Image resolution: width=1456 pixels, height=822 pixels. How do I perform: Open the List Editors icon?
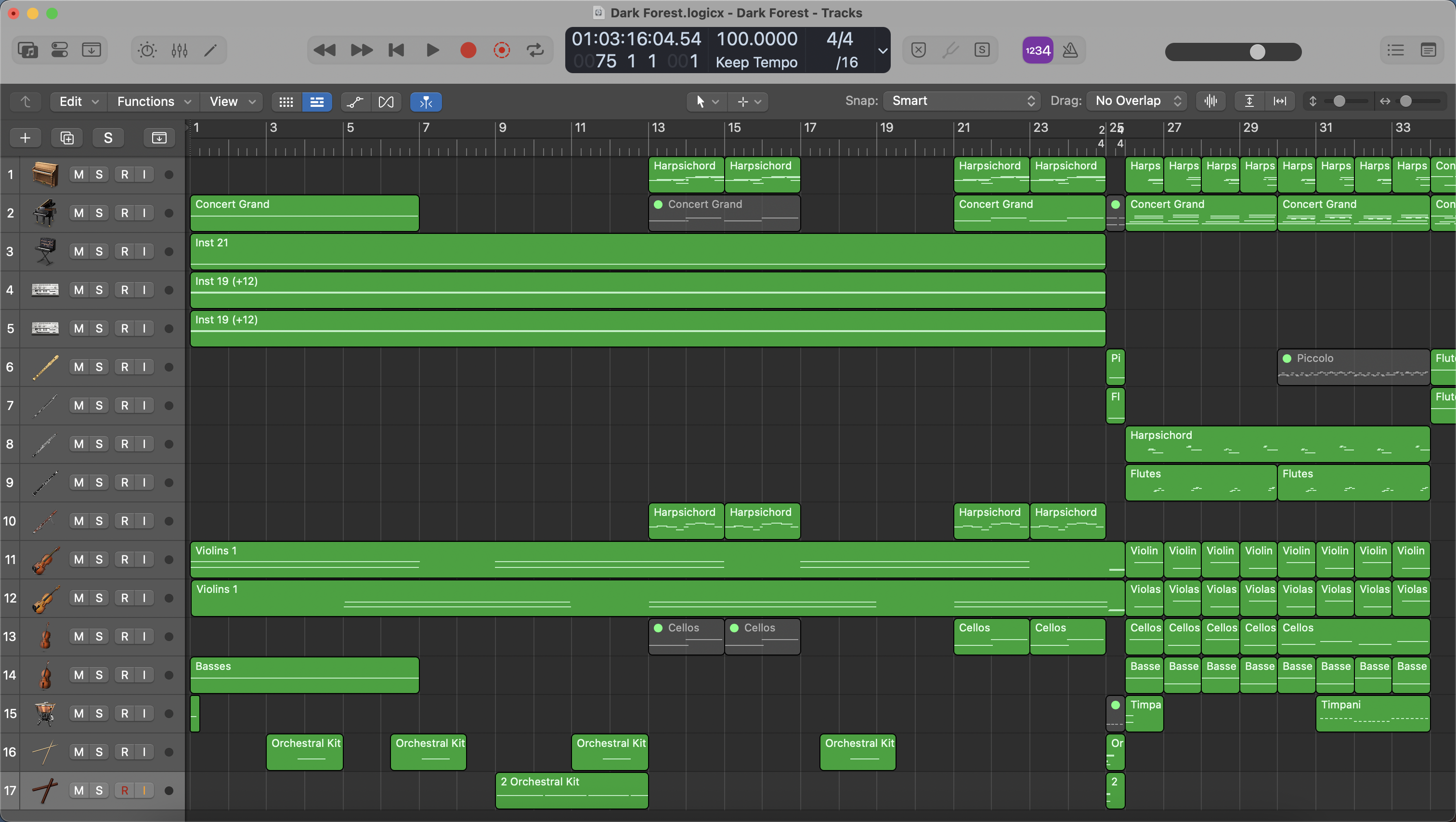pos(1395,51)
